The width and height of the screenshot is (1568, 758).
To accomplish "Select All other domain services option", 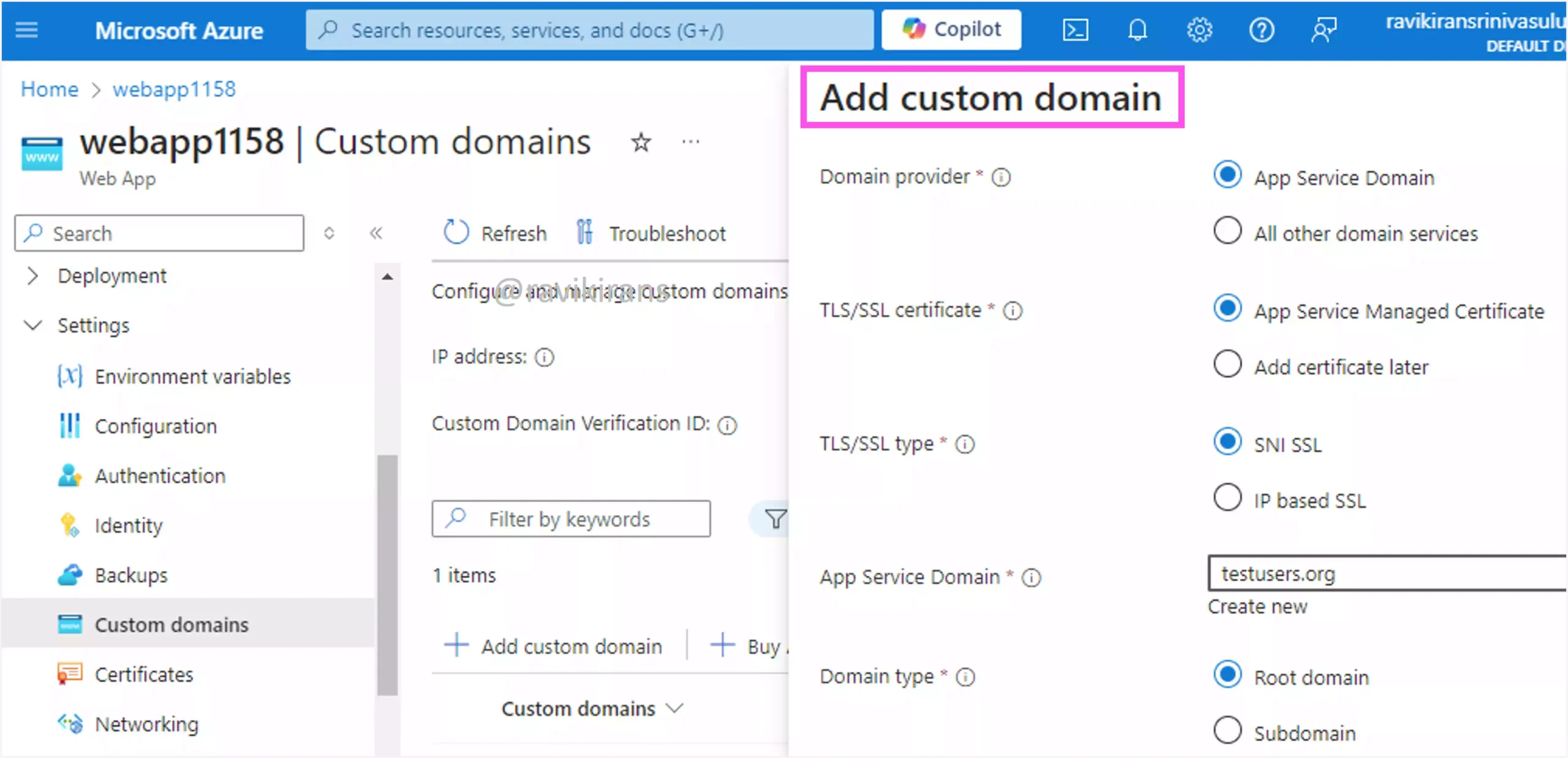I will click(1227, 231).
